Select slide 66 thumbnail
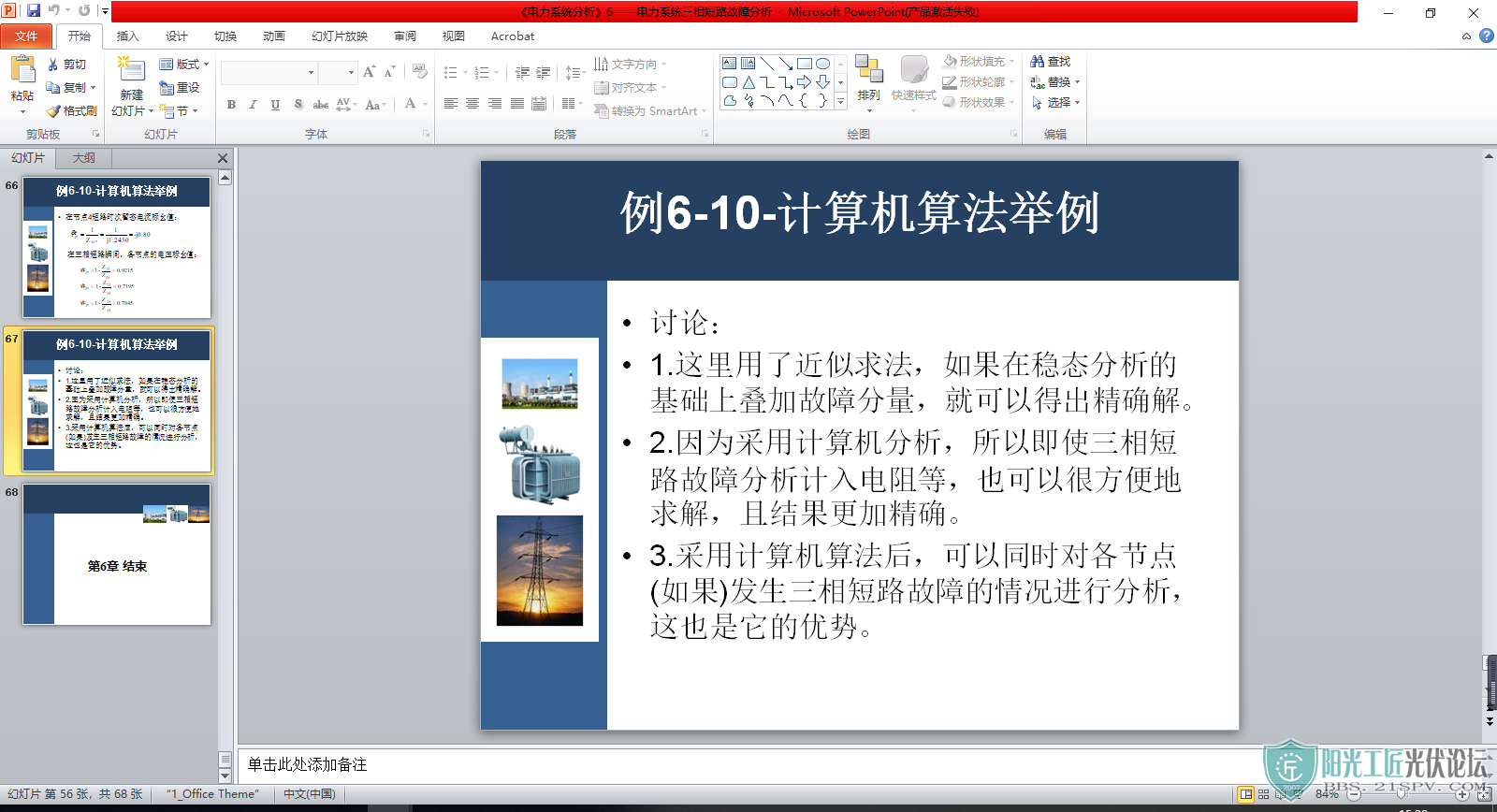The height and width of the screenshot is (812, 1497). [117, 248]
